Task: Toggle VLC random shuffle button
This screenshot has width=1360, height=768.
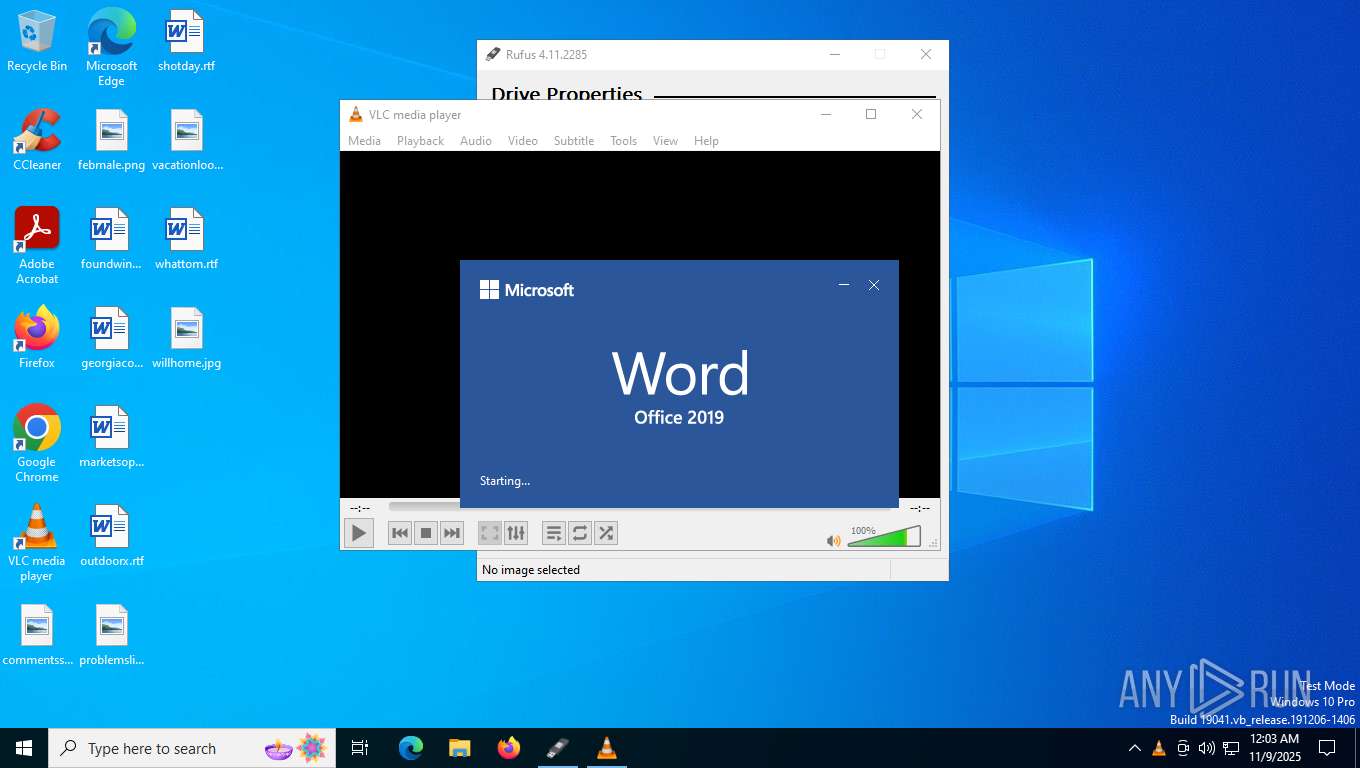Action: click(606, 533)
